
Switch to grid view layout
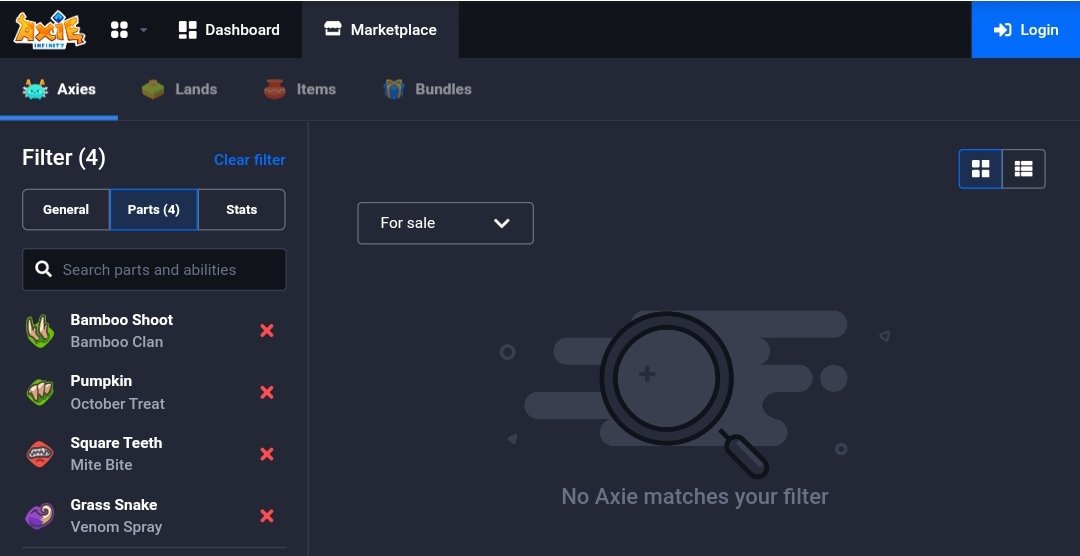click(x=980, y=169)
